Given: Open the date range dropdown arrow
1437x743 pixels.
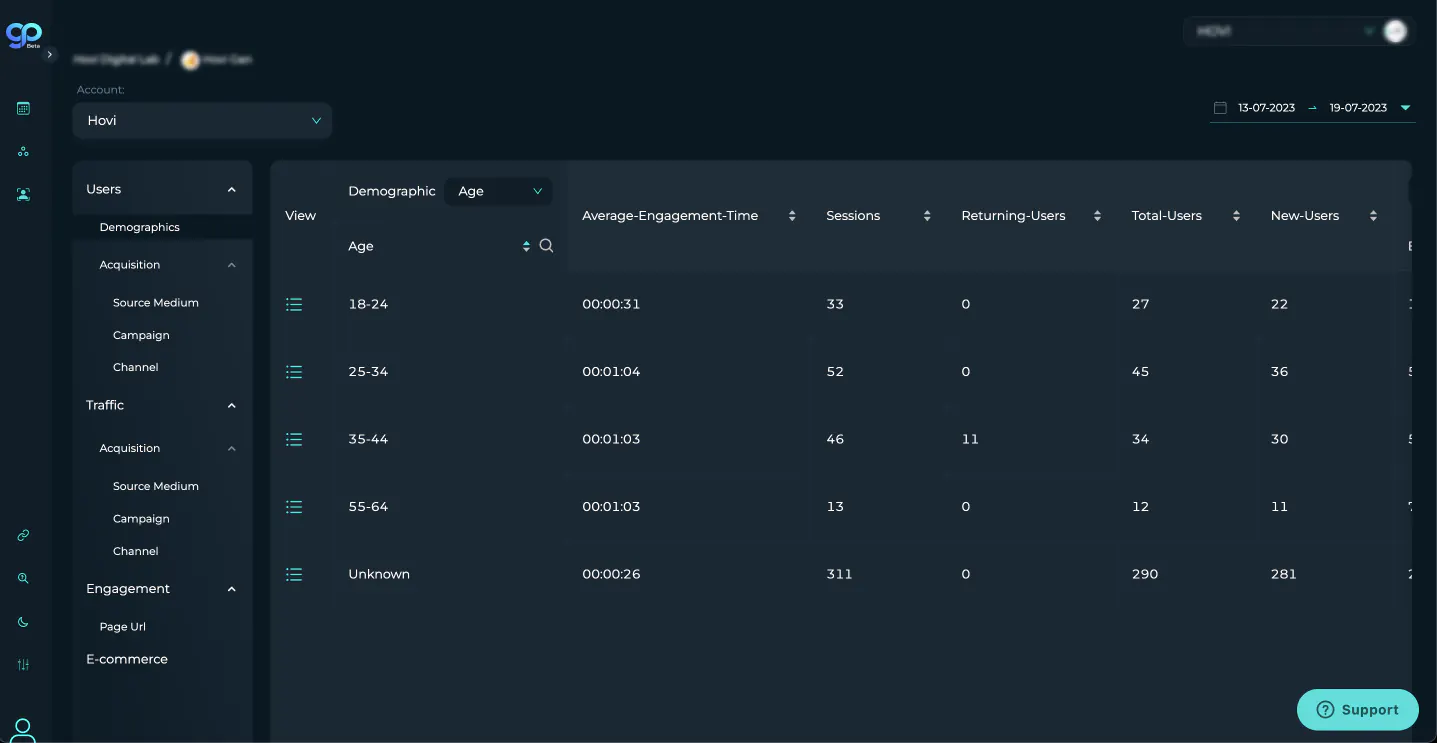Looking at the screenshot, I should 1405,108.
